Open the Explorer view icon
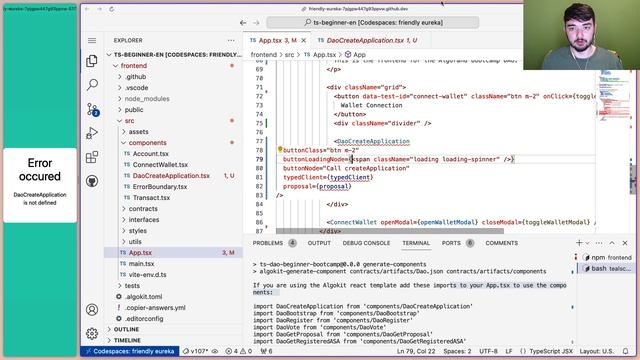The width and height of the screenshot is (640, 360). pyautogui.click(x=92, y=61)
